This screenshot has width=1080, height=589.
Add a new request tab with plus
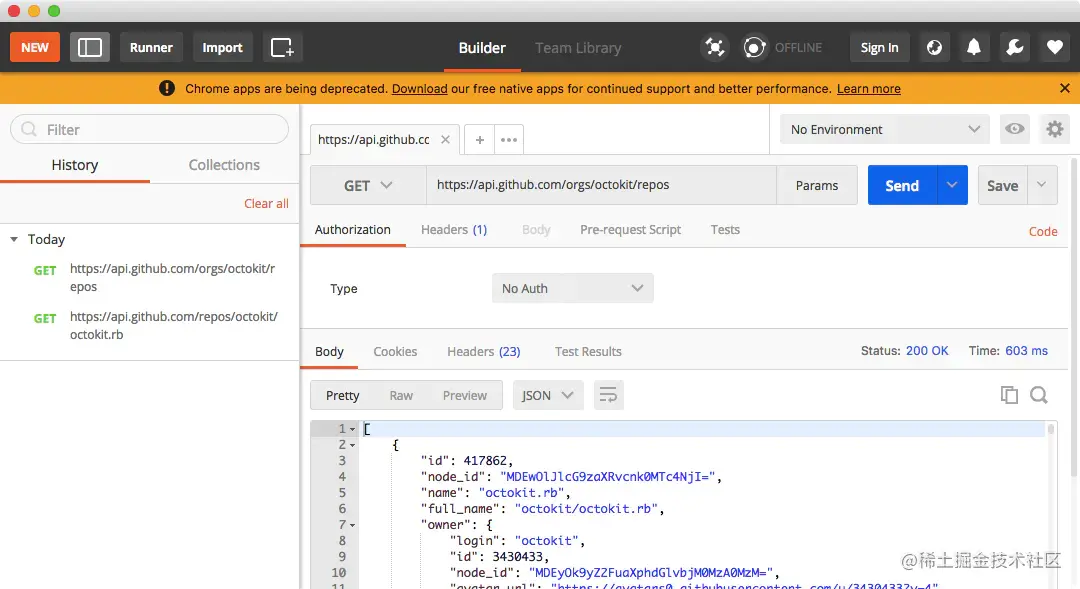(479, 140)
